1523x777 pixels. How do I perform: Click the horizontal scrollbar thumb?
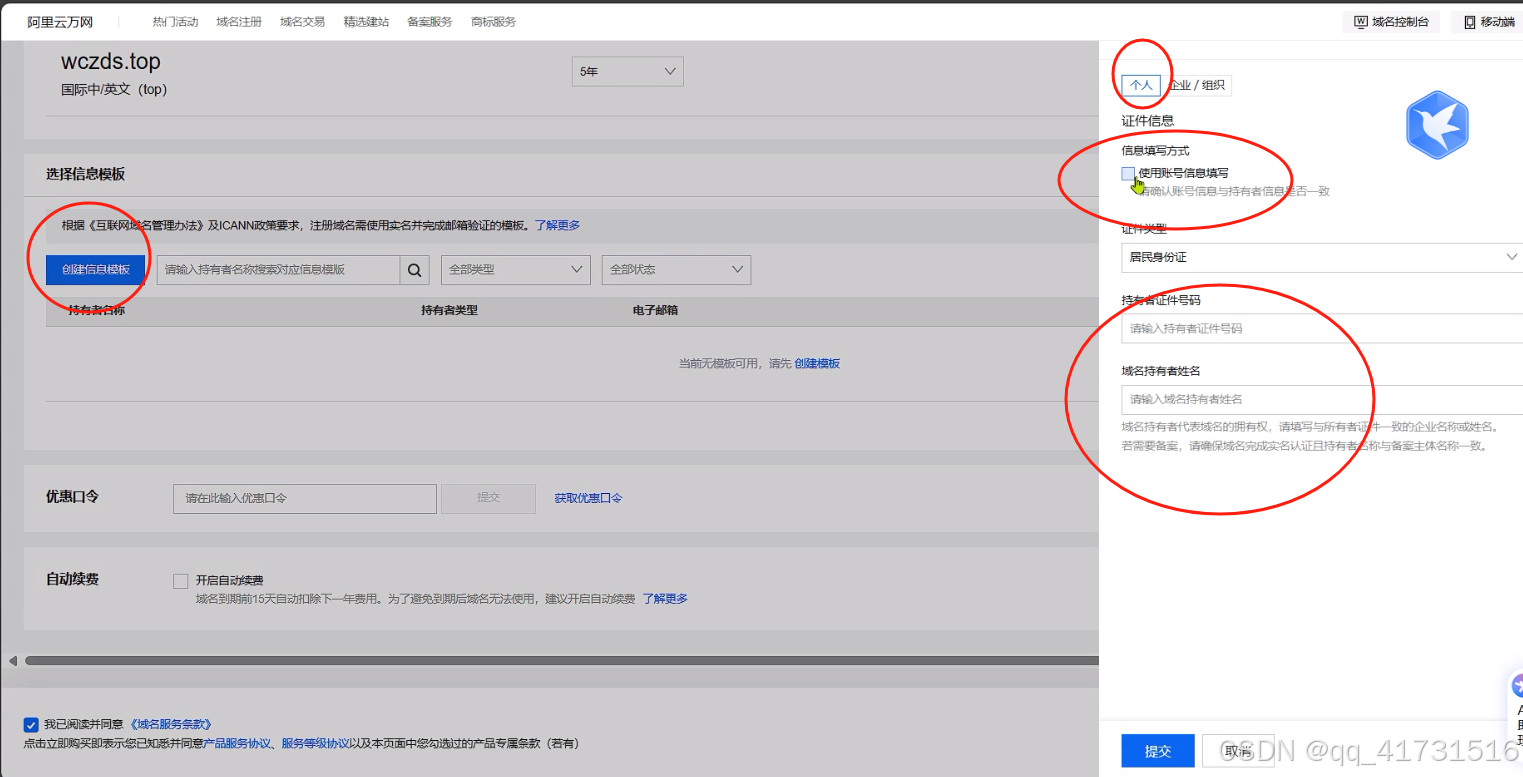point(560,660)
